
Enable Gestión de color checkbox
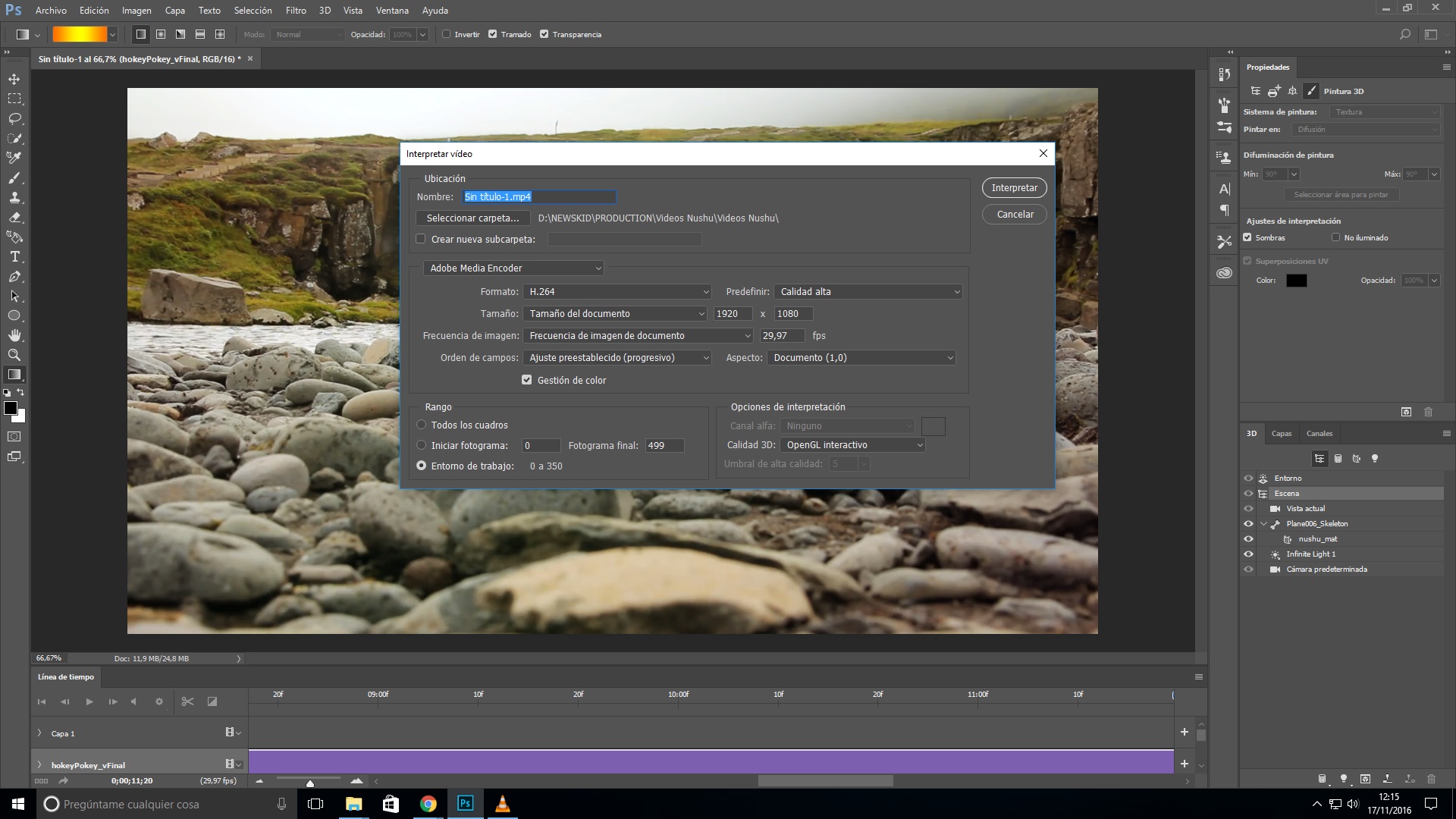[527, 380]
